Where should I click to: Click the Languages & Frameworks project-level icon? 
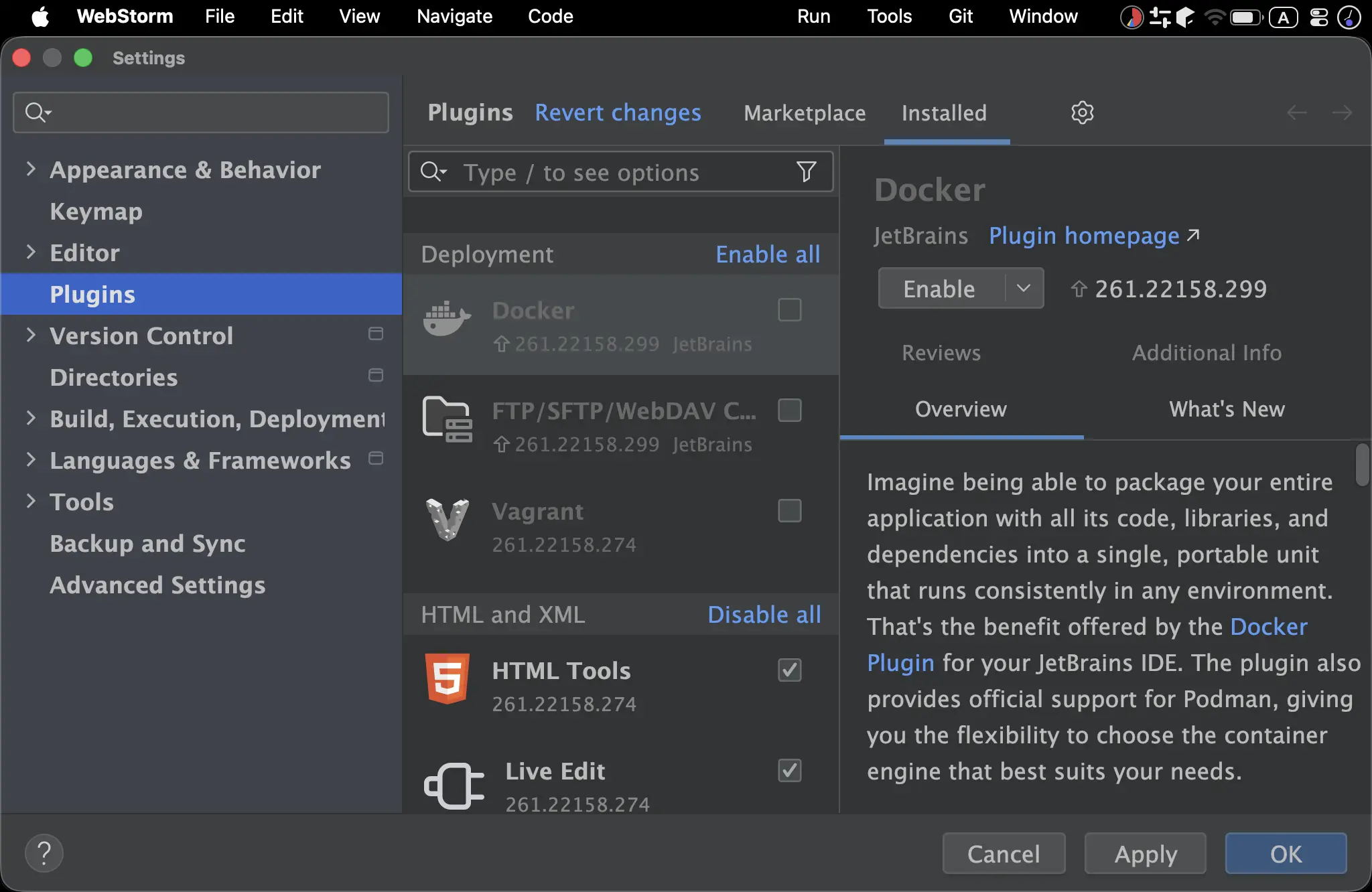pyautogui.click(x=376, y=458)
